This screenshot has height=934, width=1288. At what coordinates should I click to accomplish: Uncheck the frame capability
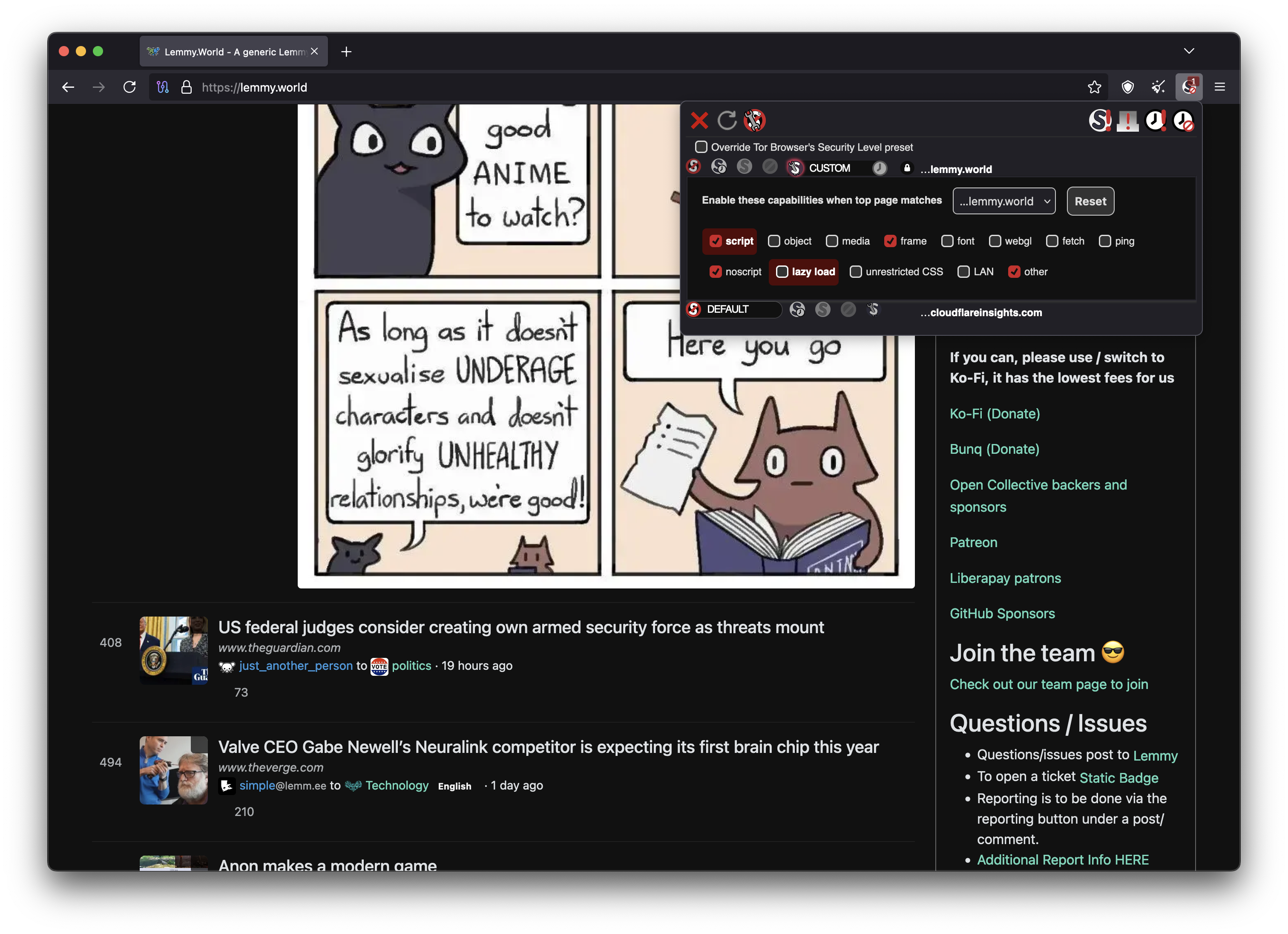click(891, 241)
